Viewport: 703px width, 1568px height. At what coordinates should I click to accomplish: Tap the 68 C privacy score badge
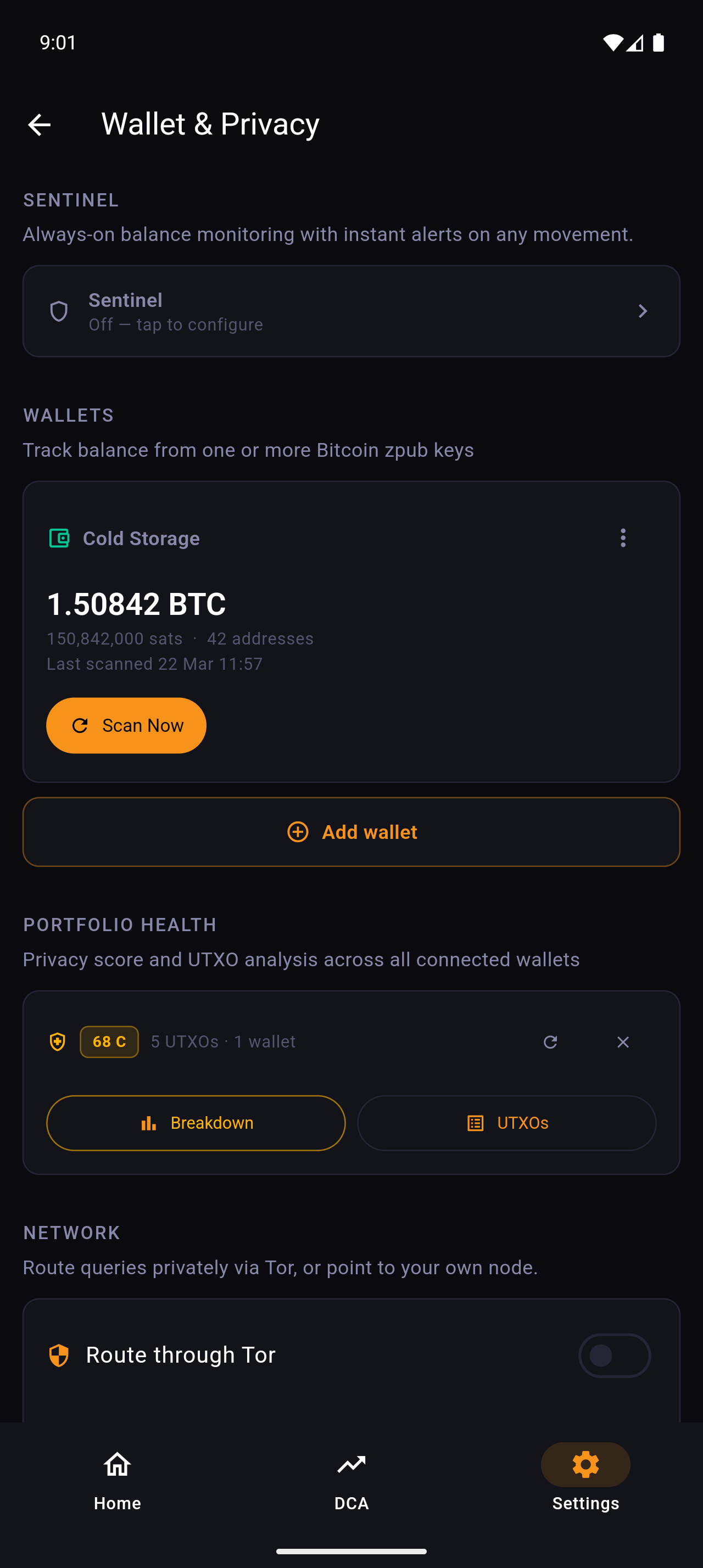109,1042
